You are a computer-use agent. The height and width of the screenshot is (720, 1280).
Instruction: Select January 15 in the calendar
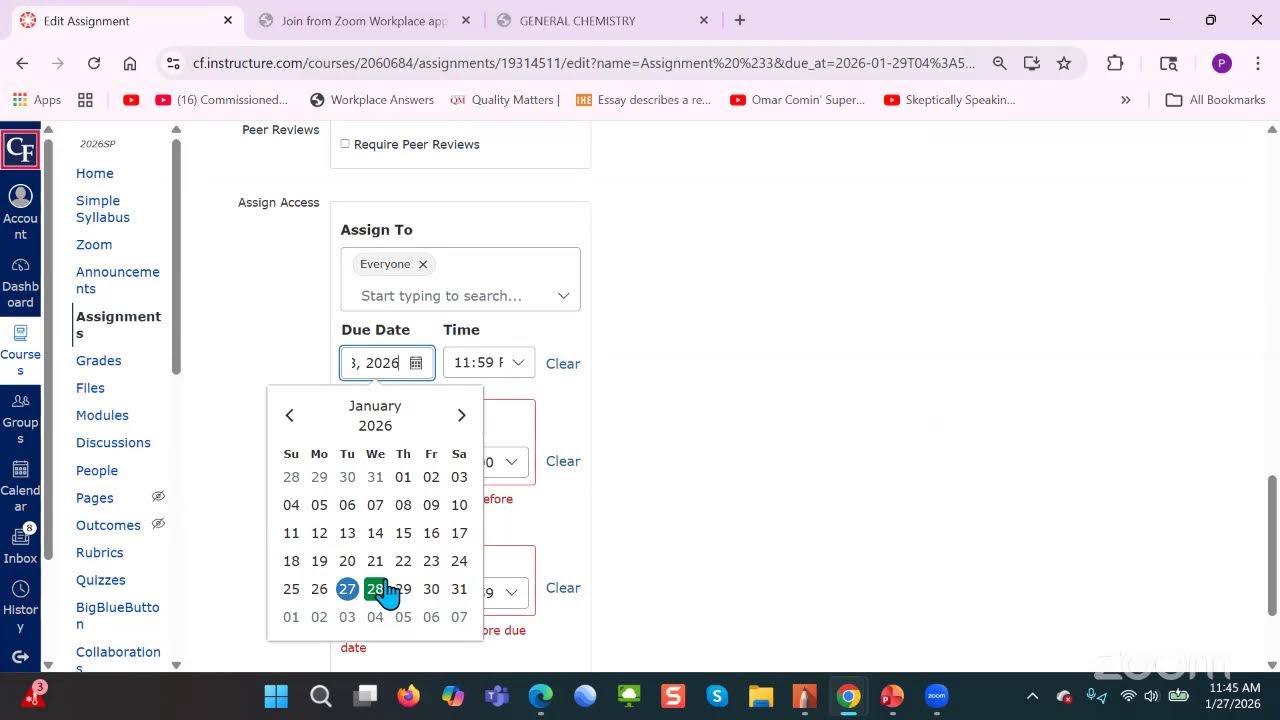point(403,533)
